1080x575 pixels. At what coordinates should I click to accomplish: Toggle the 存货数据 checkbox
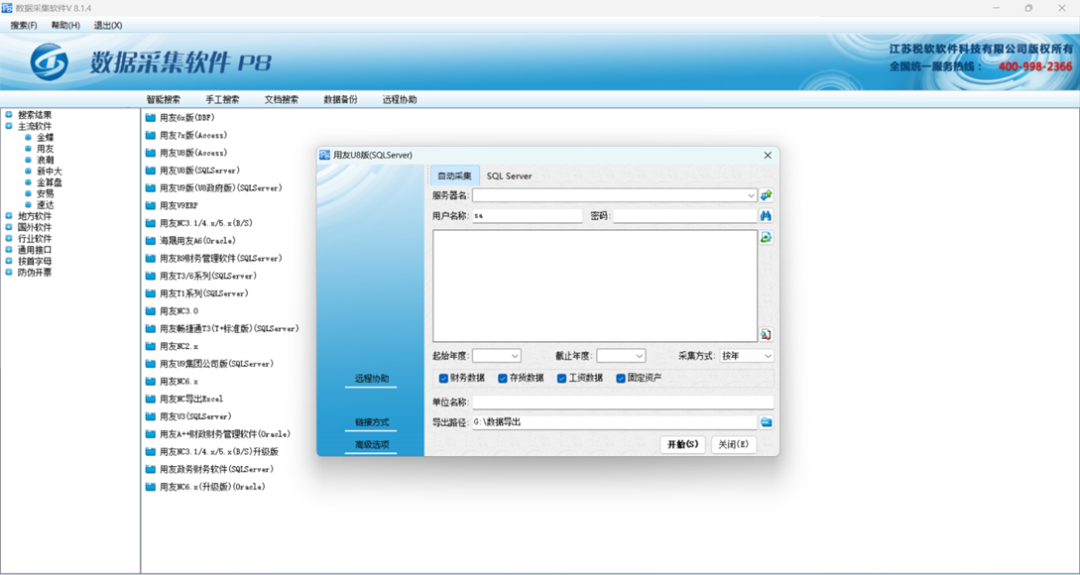pyautogui.click(x=503, y=378)
